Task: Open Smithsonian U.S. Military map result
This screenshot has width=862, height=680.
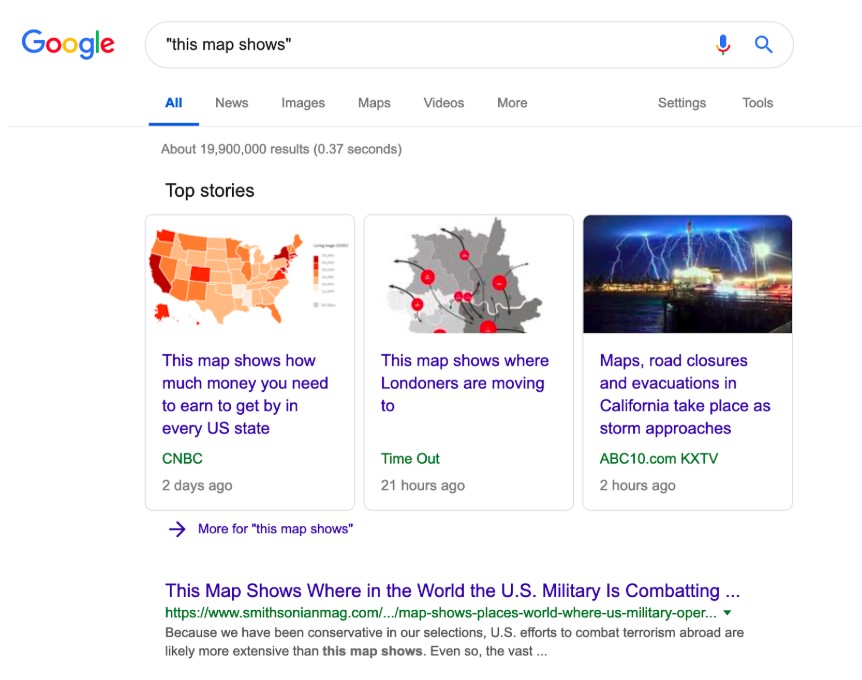Action: [x=452, y=590]
